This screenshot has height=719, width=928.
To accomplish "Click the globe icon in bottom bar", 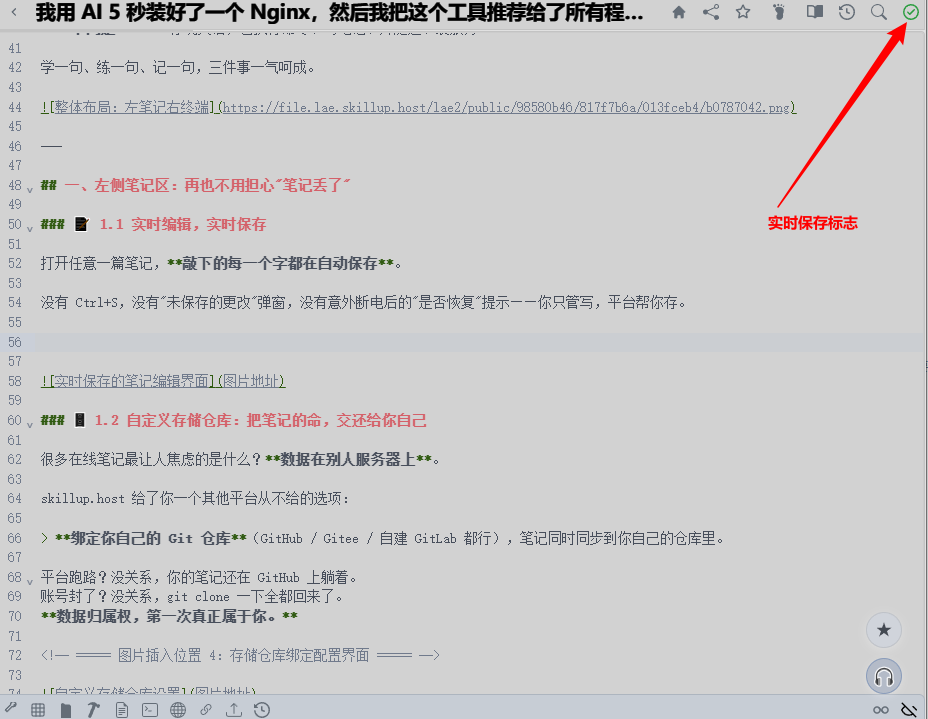I will [x=178, y=710].
